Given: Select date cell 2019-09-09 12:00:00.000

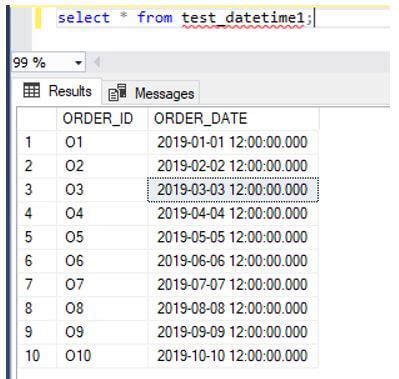Looking at the screenshot, I should (x=233, y=332).
